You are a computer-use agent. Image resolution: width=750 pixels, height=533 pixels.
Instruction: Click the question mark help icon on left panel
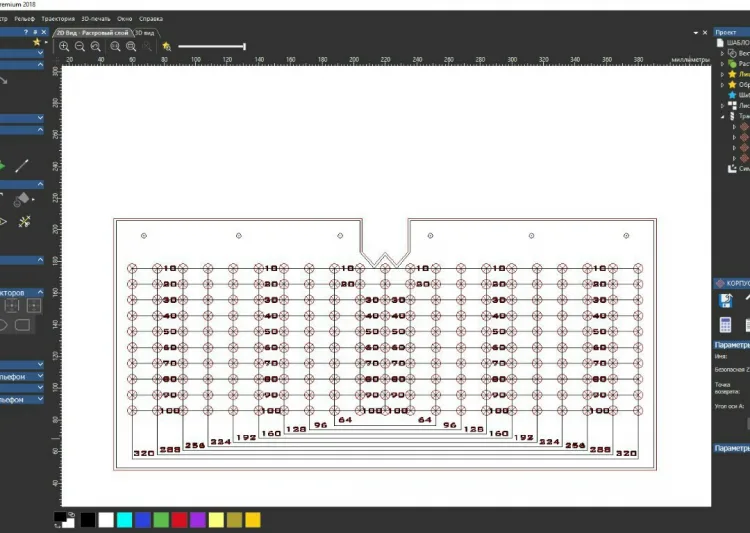point(26,32)
